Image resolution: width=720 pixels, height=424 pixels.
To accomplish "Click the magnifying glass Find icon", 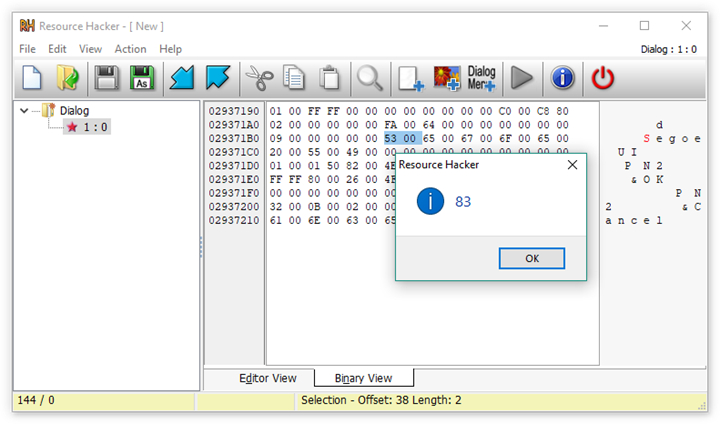I will [x=370, y=78].
